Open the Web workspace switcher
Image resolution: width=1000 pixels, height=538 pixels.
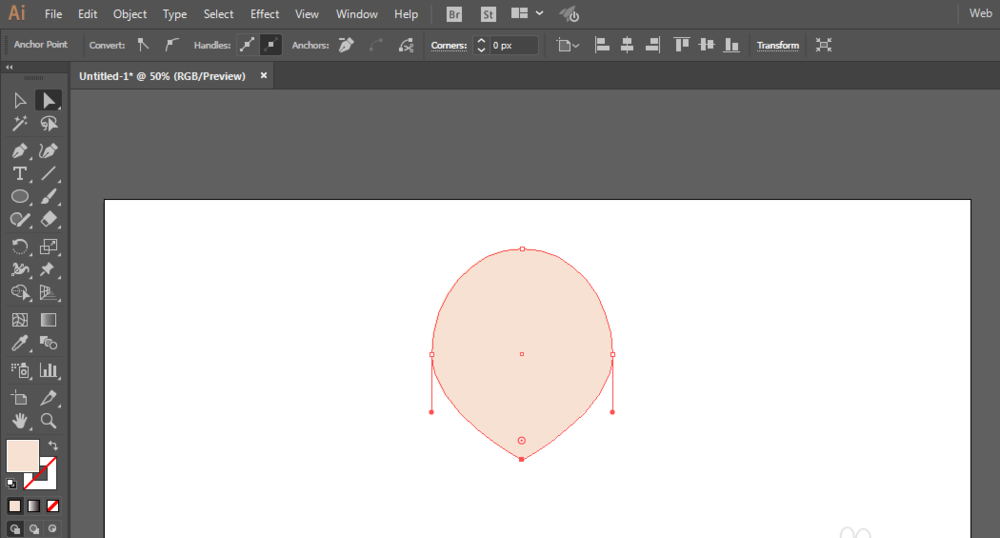pyautogui.click(x=980, y=13)
